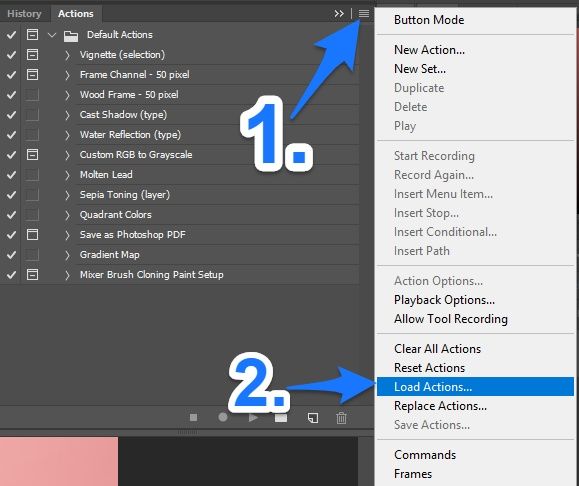The image size is (579, 486).
Task: Click the Stop recording square icon
Action: click(193, 417)
